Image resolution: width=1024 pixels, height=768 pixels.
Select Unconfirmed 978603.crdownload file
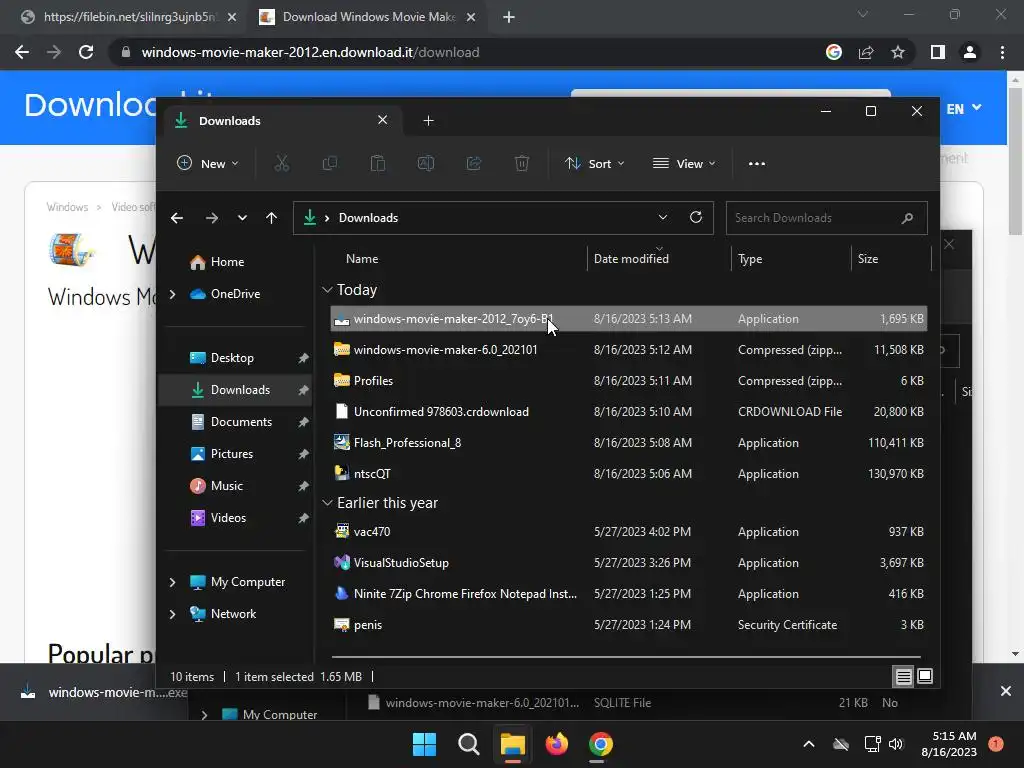click(x=628, y=411)
